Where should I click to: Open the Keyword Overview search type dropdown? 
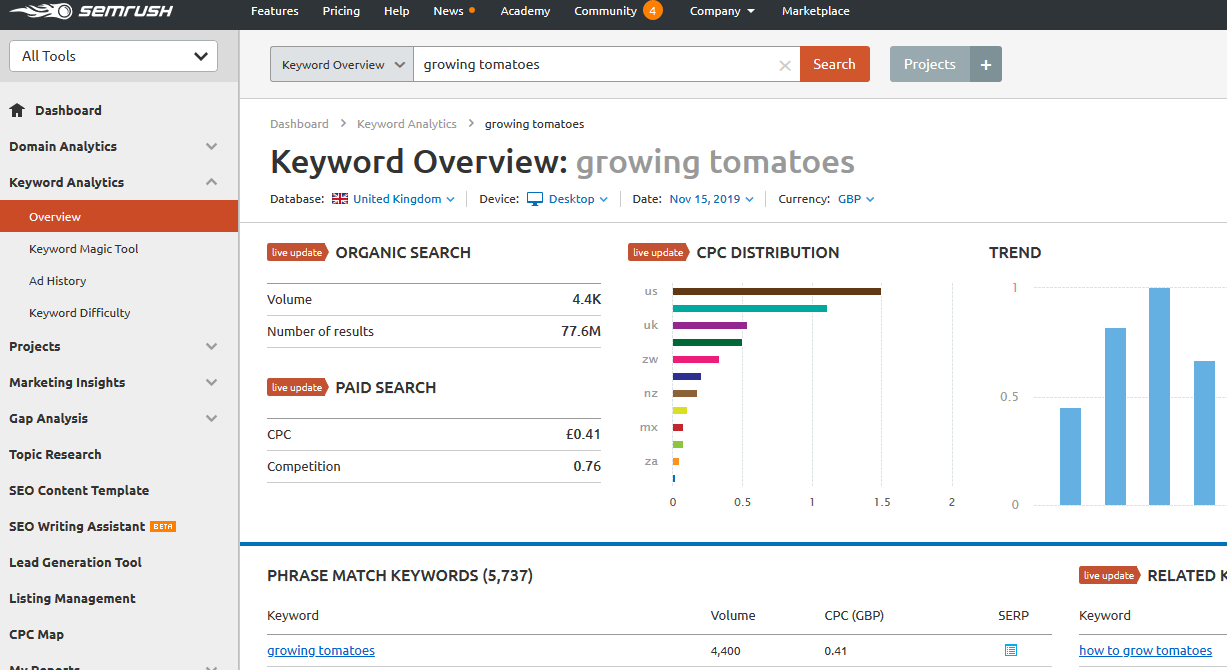pyautogui.click(x=342, y=64)
